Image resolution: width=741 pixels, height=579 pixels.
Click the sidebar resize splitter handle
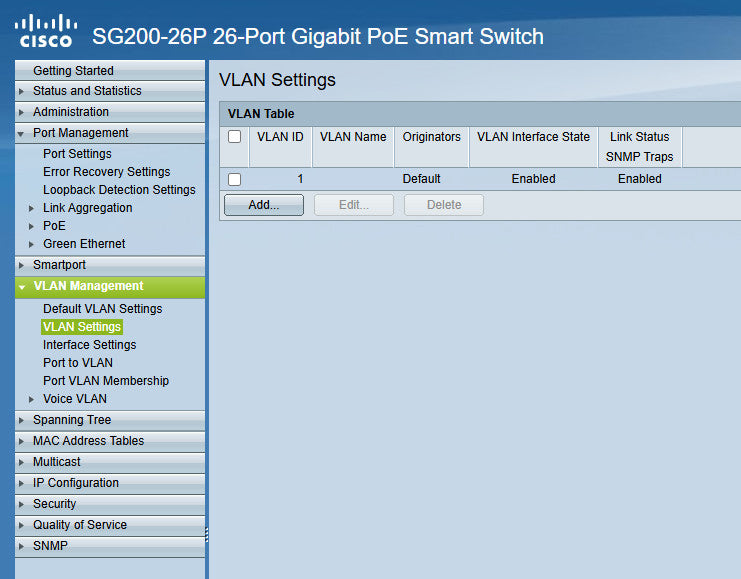tap(207, 535)
